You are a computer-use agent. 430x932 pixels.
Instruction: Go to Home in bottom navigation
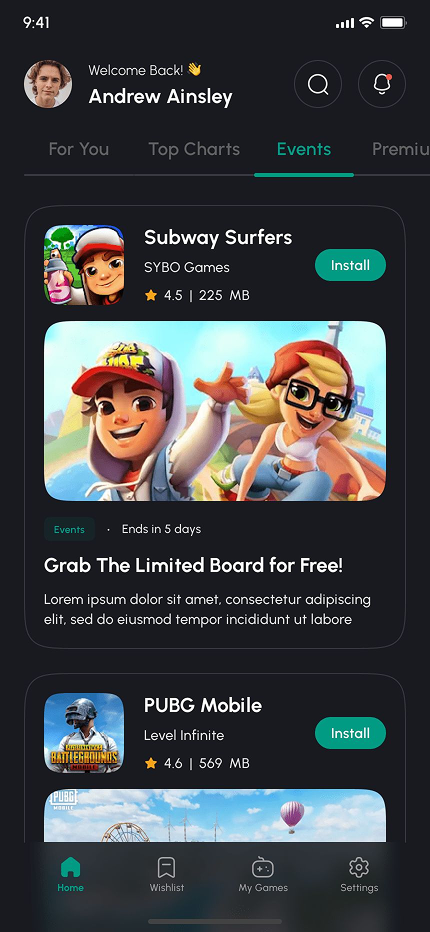70,875
